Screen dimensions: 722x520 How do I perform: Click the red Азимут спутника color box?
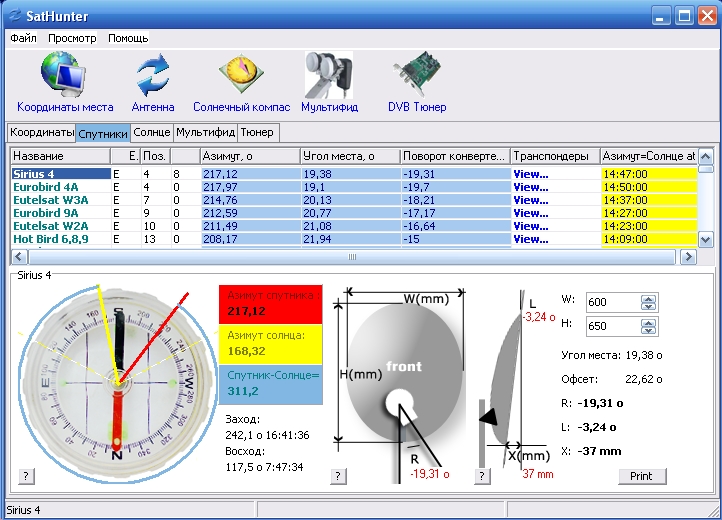270,304
